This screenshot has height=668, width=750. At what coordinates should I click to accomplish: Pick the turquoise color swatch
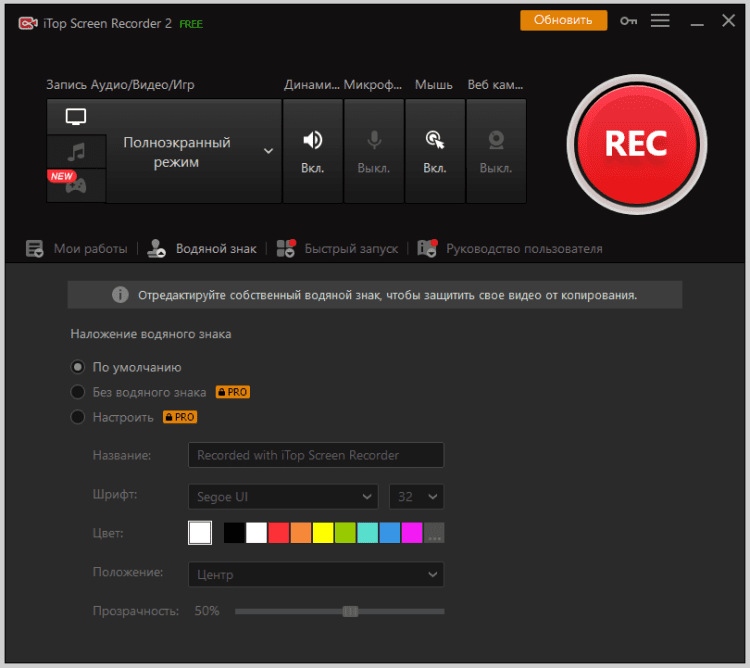pyautogui.click(x=367, y=533)
